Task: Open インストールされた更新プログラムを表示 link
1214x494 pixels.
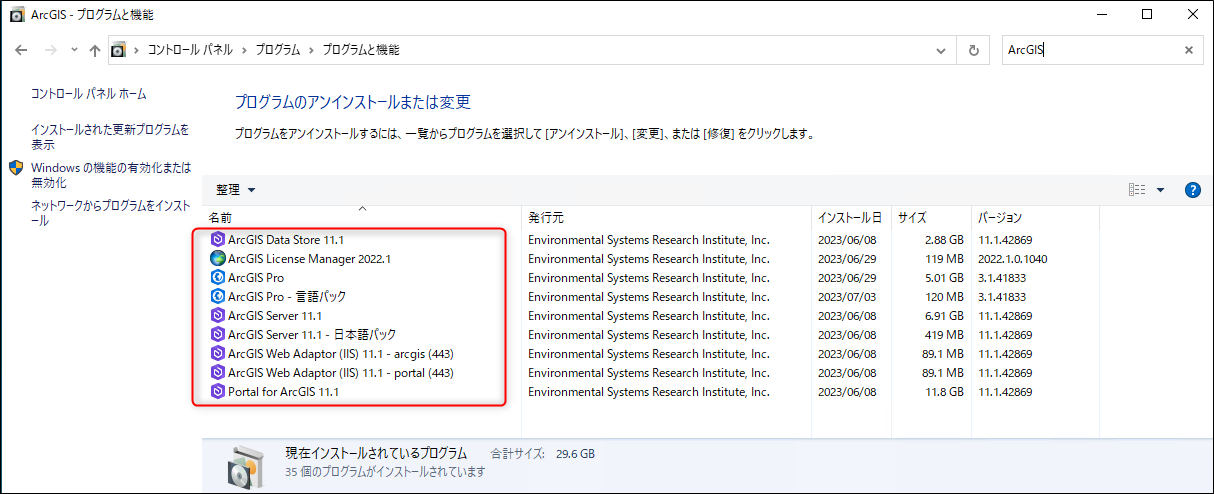Action: pyautogui.click(x=110, y=137)
